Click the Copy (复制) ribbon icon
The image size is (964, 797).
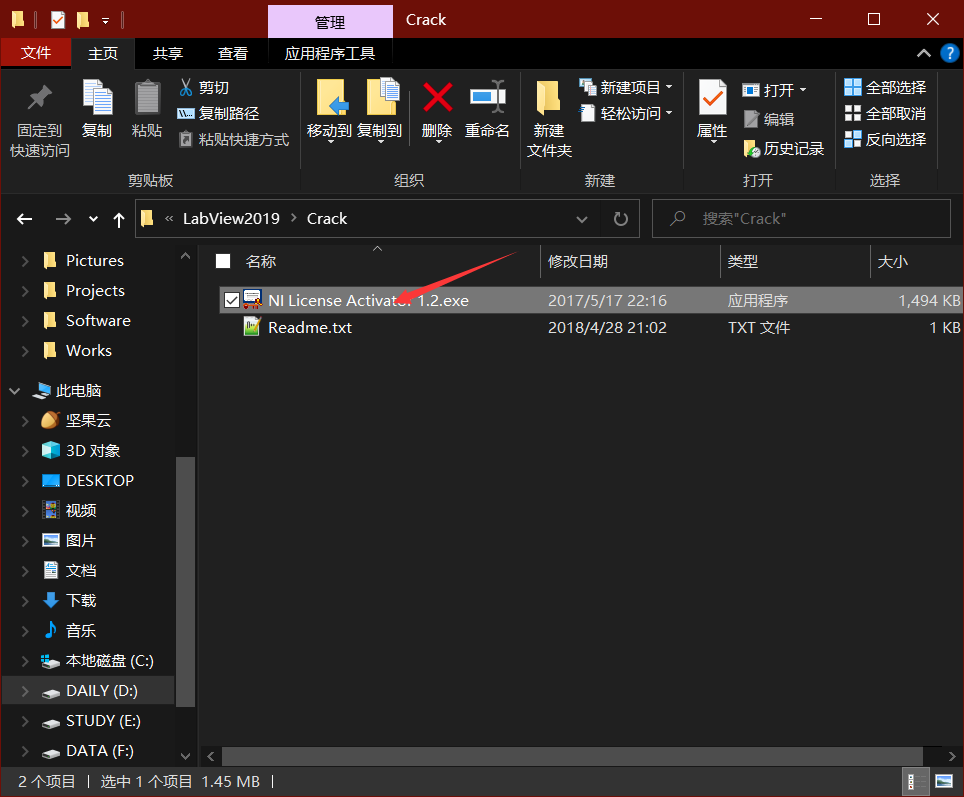click(x=97, y=98)
